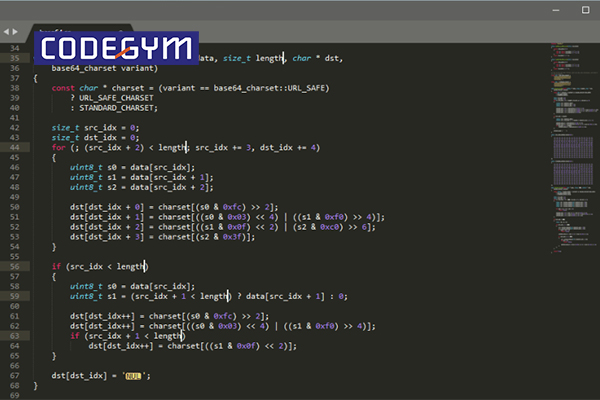This screenshot has width=600, height=400.
Task: Click the 'if' keyword on line 56
Action: pos(56,266)
